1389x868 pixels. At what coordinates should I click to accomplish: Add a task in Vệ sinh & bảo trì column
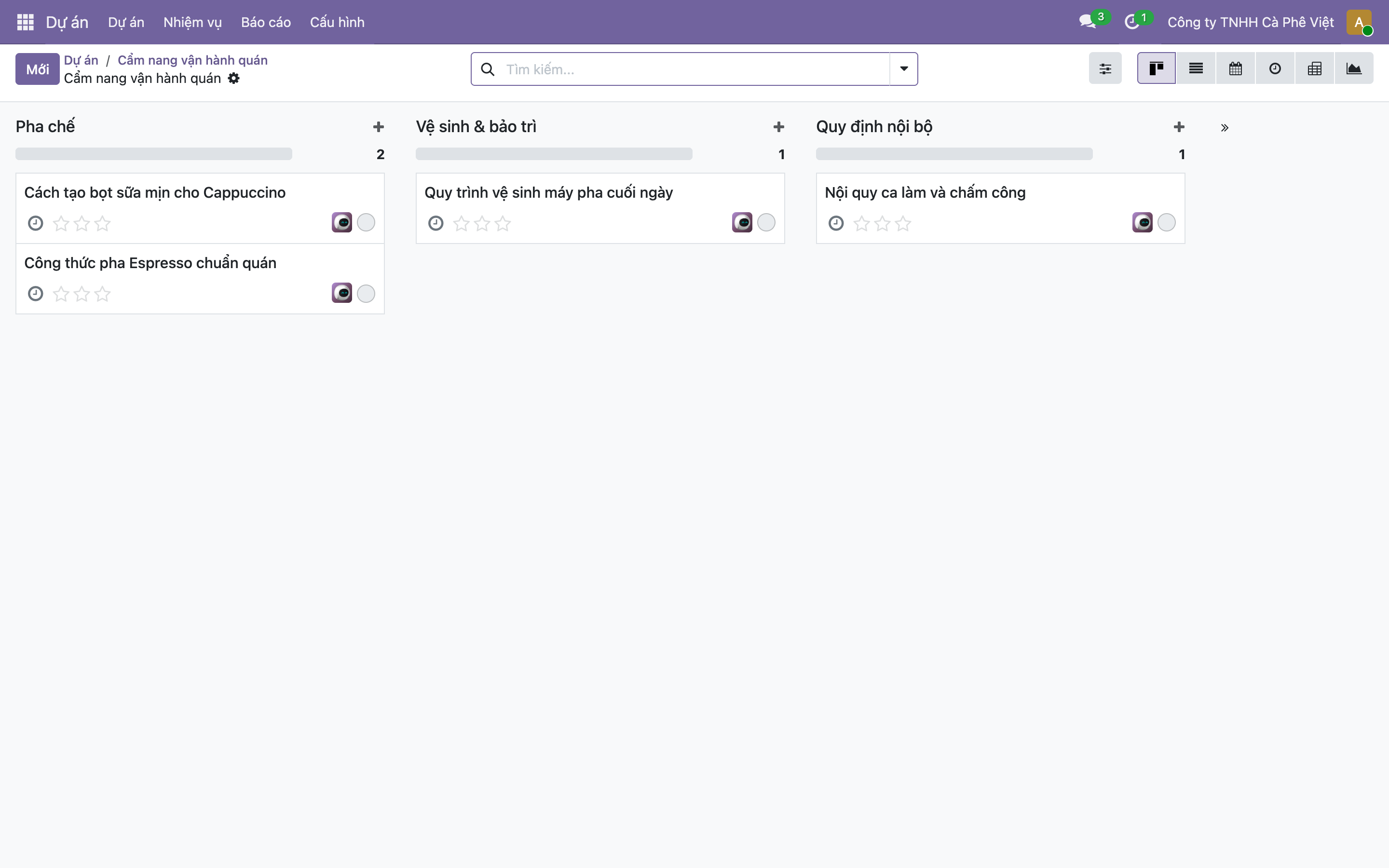tap(779, 127)
